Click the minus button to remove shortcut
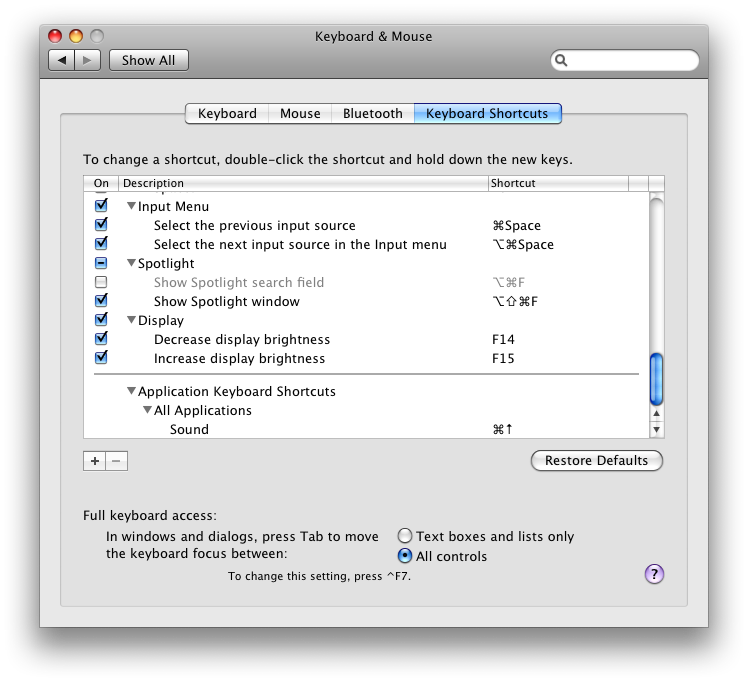 (116, 461)
